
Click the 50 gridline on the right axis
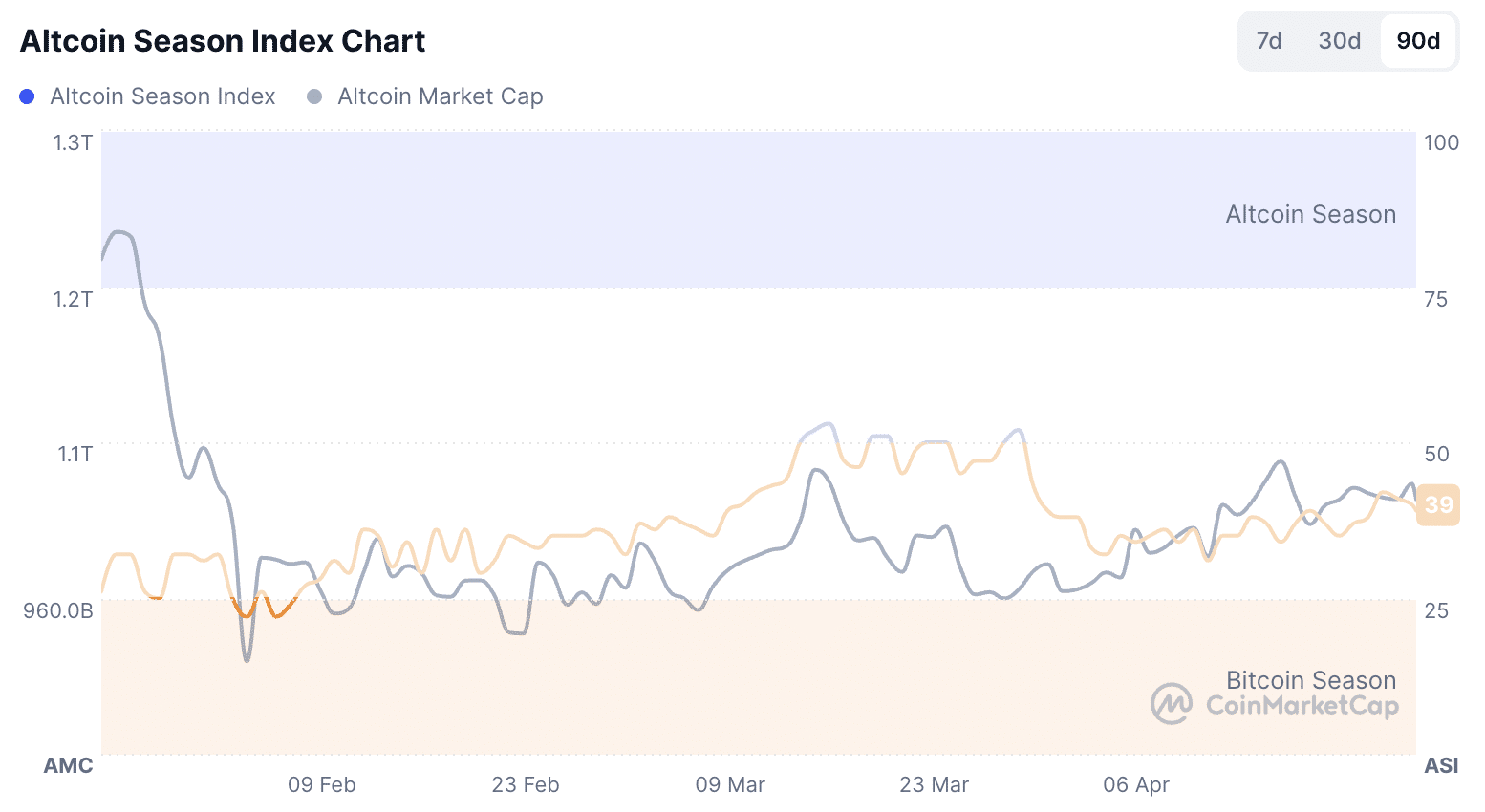click(x=1437, y=454)
